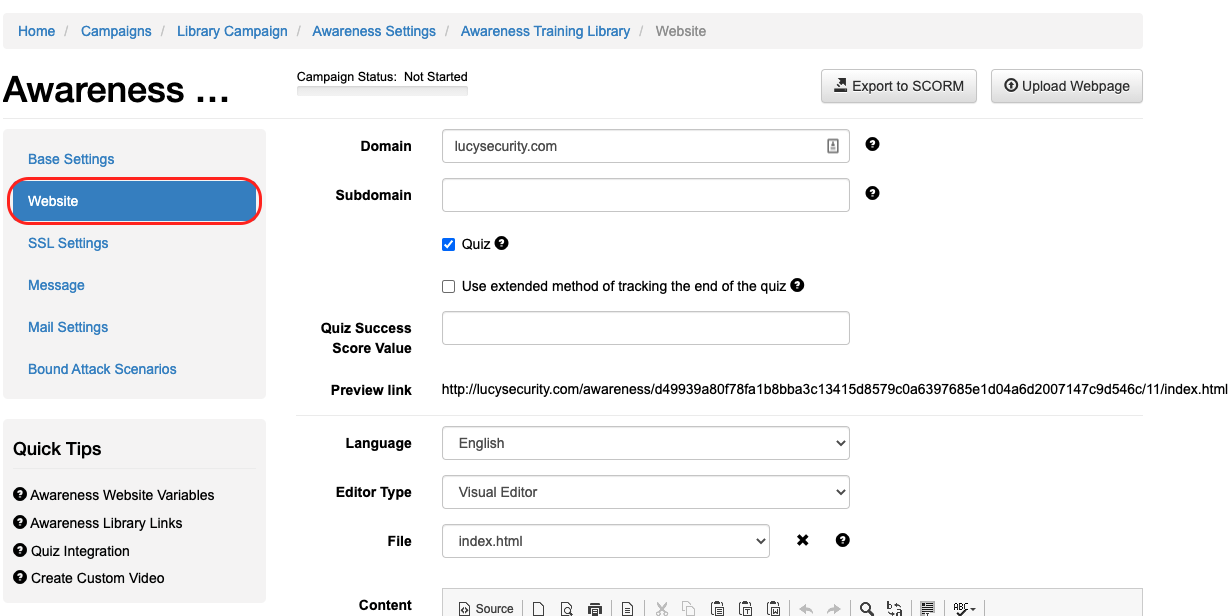
Task: Click Export to SCORM button
Action: [x=899, y=86]
